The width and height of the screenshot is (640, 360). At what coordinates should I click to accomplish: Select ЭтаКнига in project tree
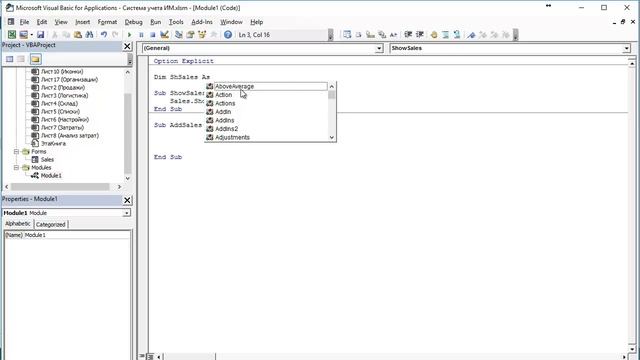click(53, 144)
